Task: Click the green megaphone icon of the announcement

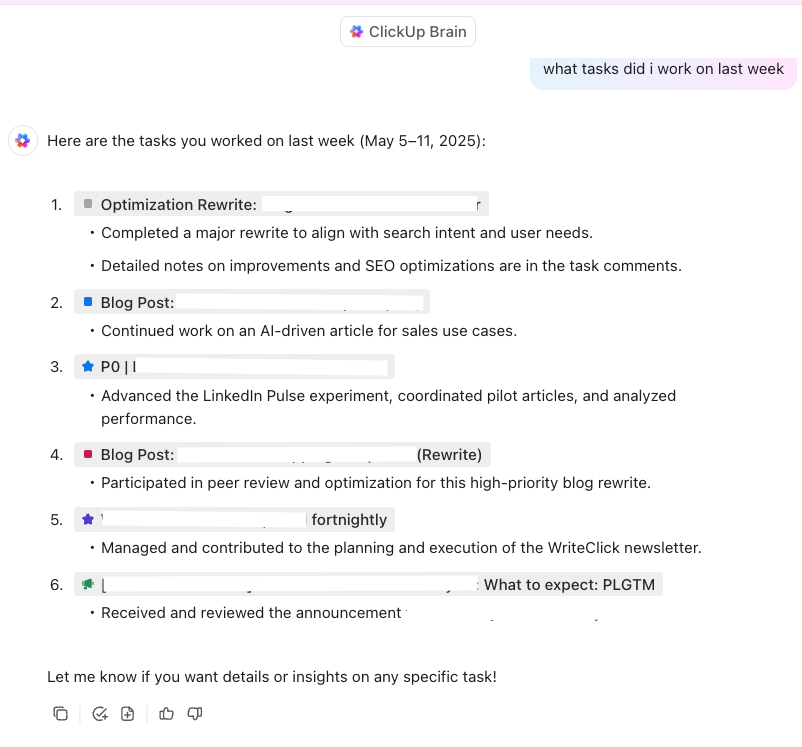Action: coord(88,584)
